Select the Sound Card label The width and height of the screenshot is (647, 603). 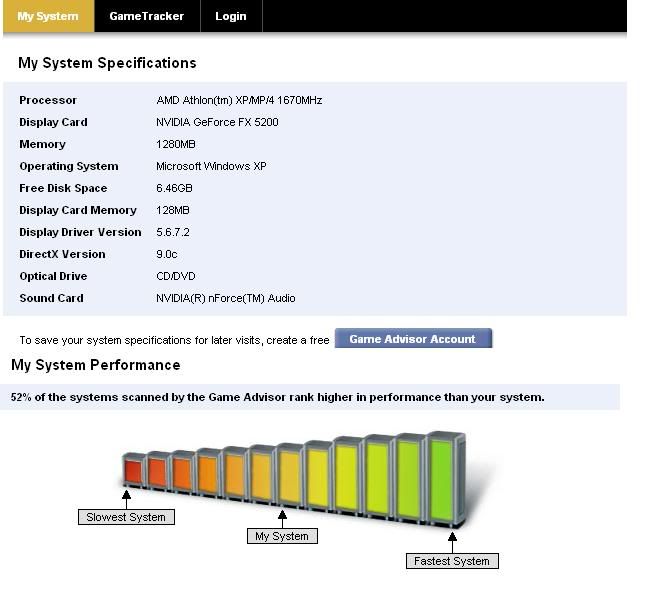pyautogui.click(x=52, y=298)
